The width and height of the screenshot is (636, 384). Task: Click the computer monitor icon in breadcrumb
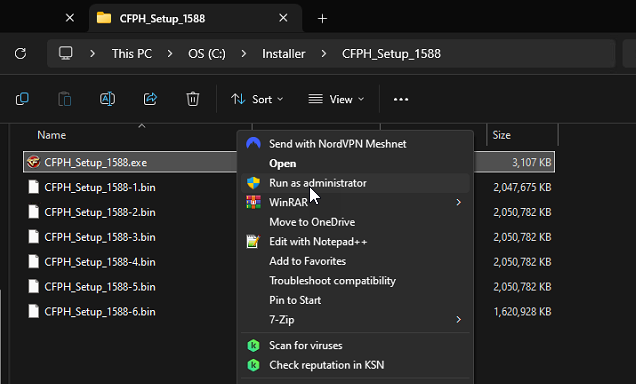click(x=65, y=53)
